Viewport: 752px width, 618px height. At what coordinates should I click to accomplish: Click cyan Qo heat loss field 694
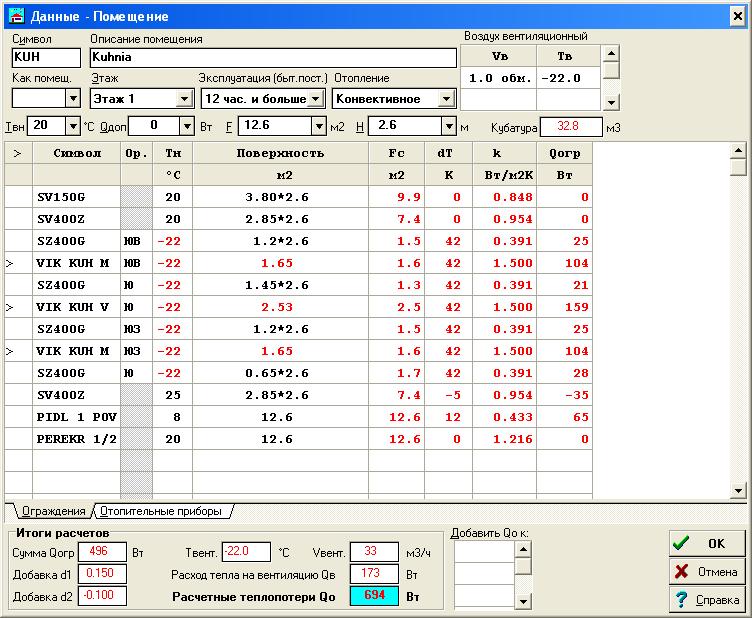[x=374, y=596]
